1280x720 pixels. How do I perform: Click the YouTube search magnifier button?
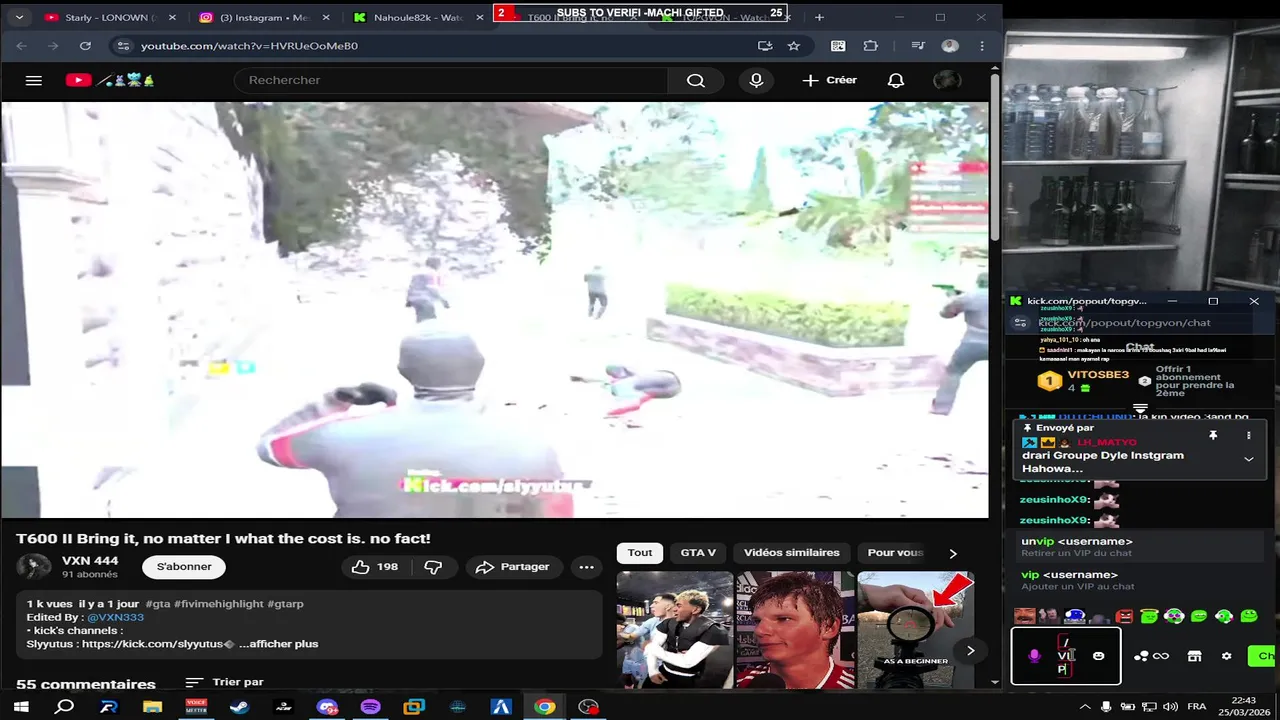696,80
